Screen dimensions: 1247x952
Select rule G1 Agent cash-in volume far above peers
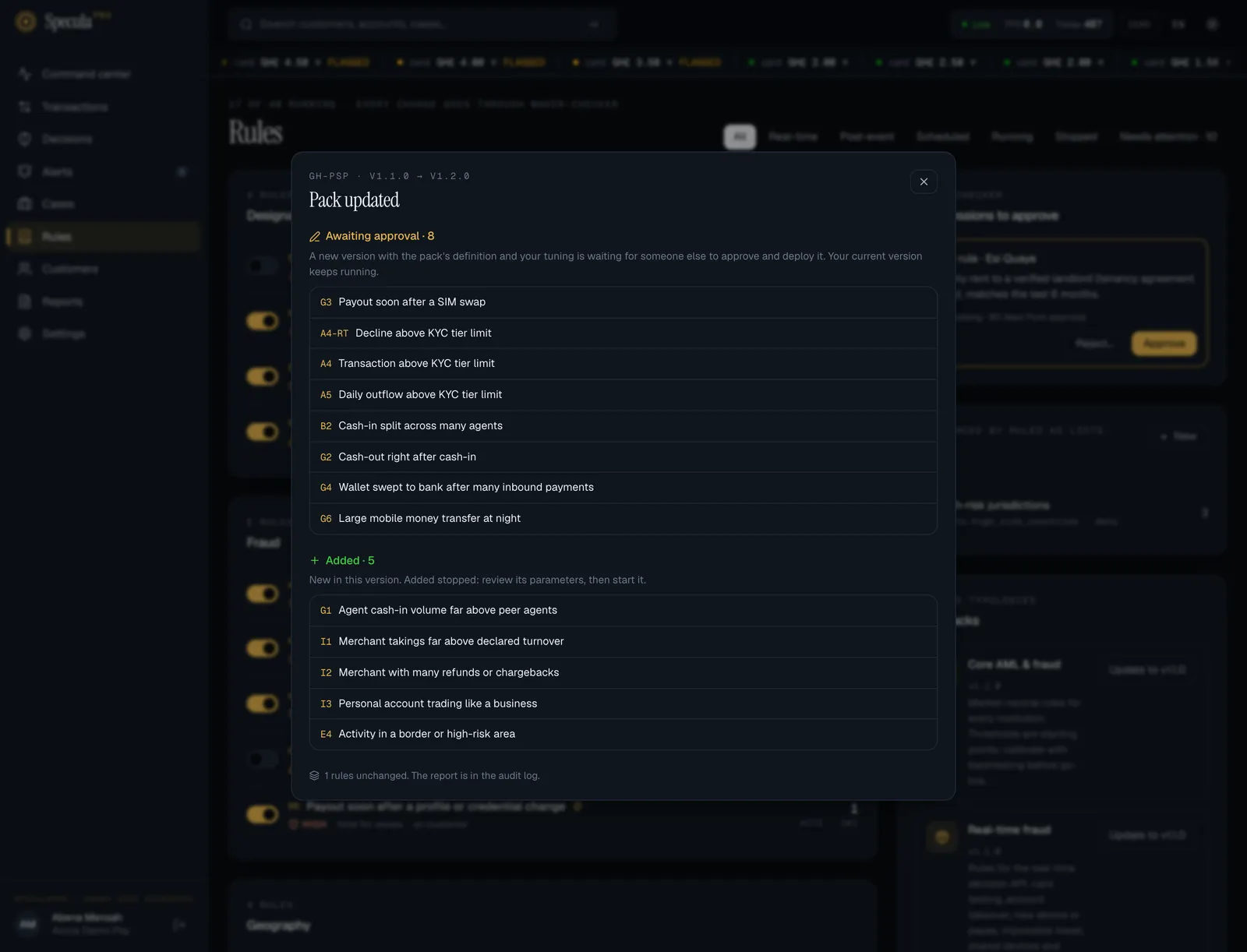(x=623, y=611)
